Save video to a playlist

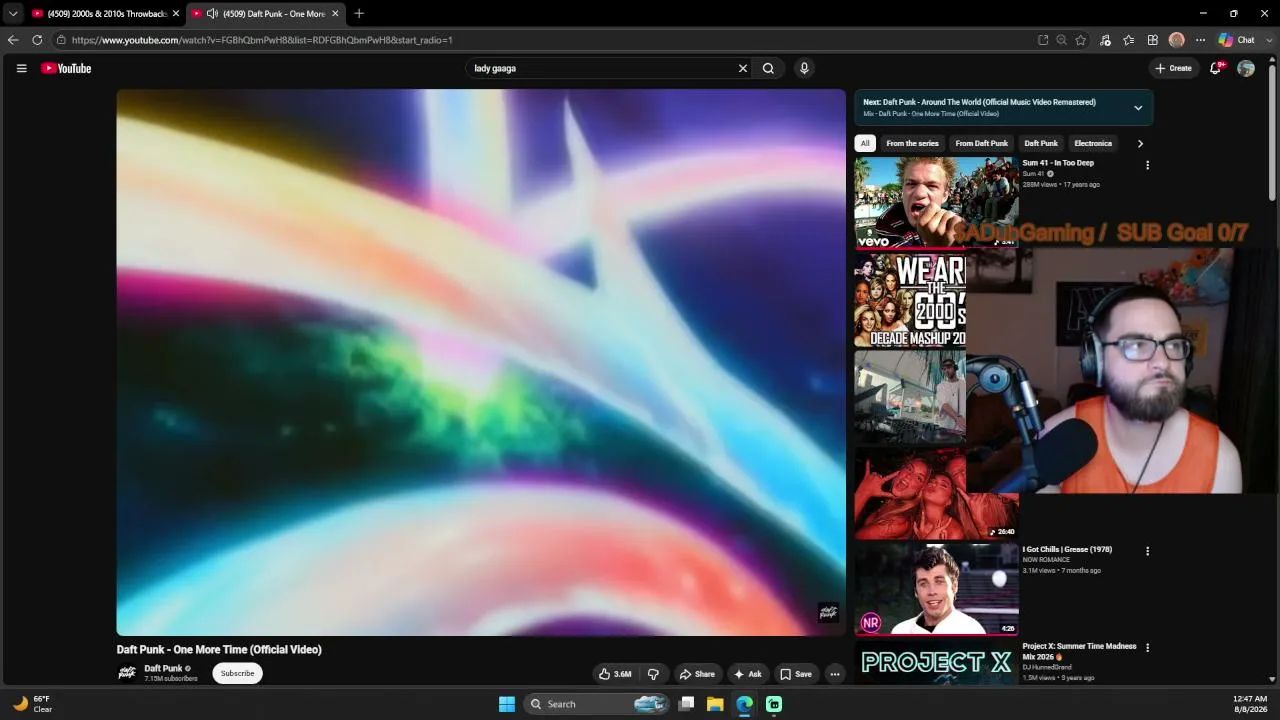point(796,674)
